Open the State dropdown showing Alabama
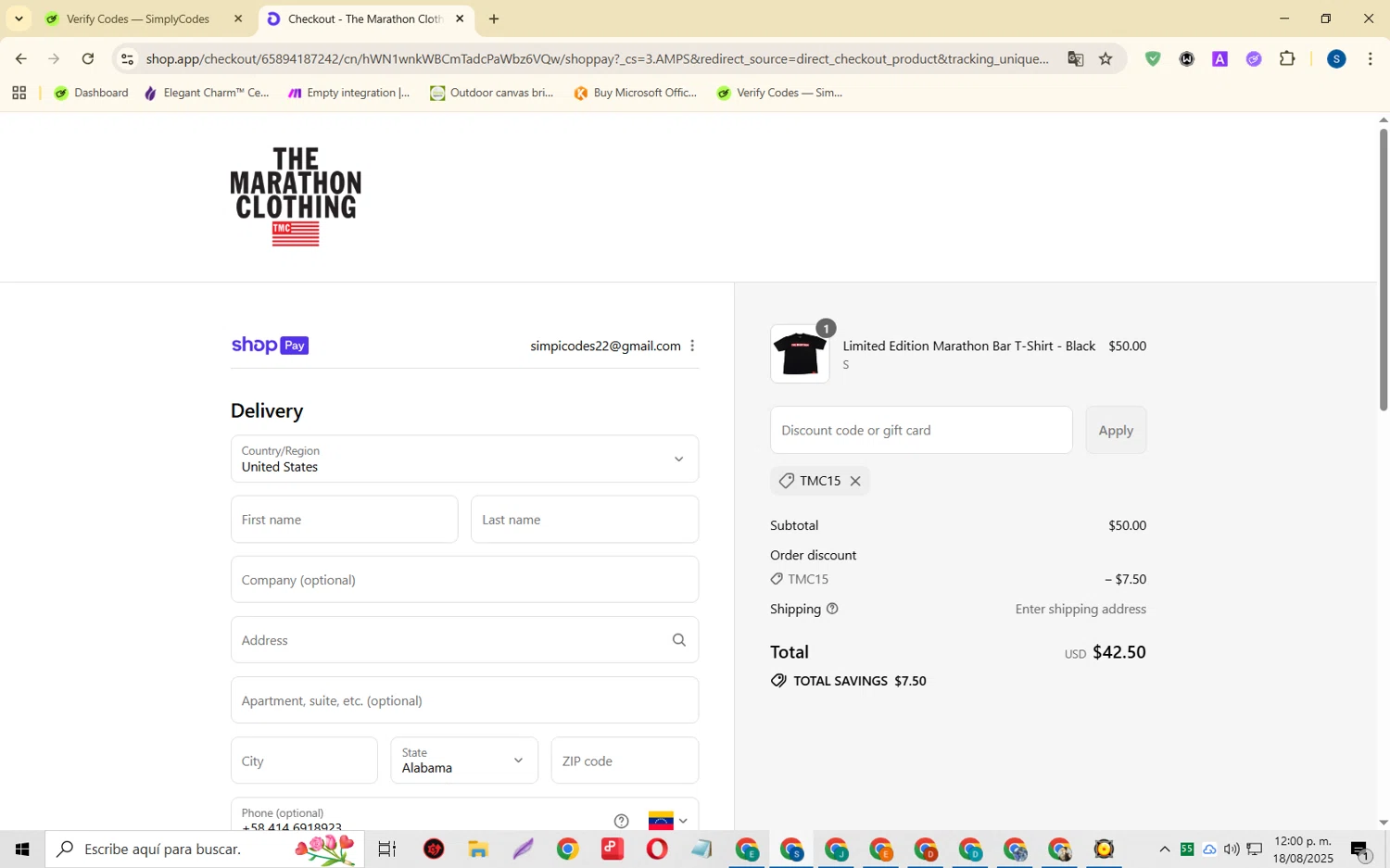This screenshot has height=868, width=1390. point(464,761)
